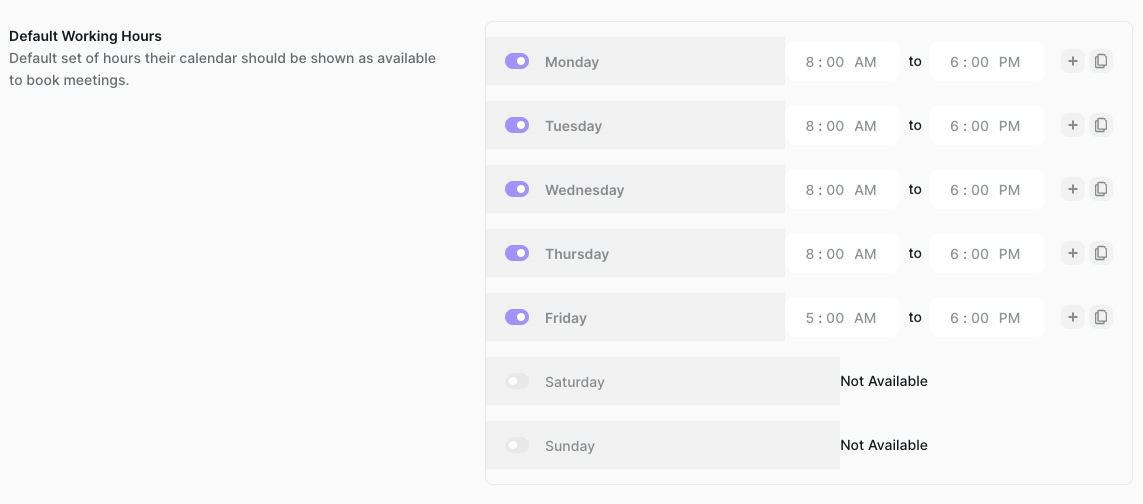Copy Friday's hours to other days
The width and height of the screenshot is (1143, 504).
click(1101, 317)
